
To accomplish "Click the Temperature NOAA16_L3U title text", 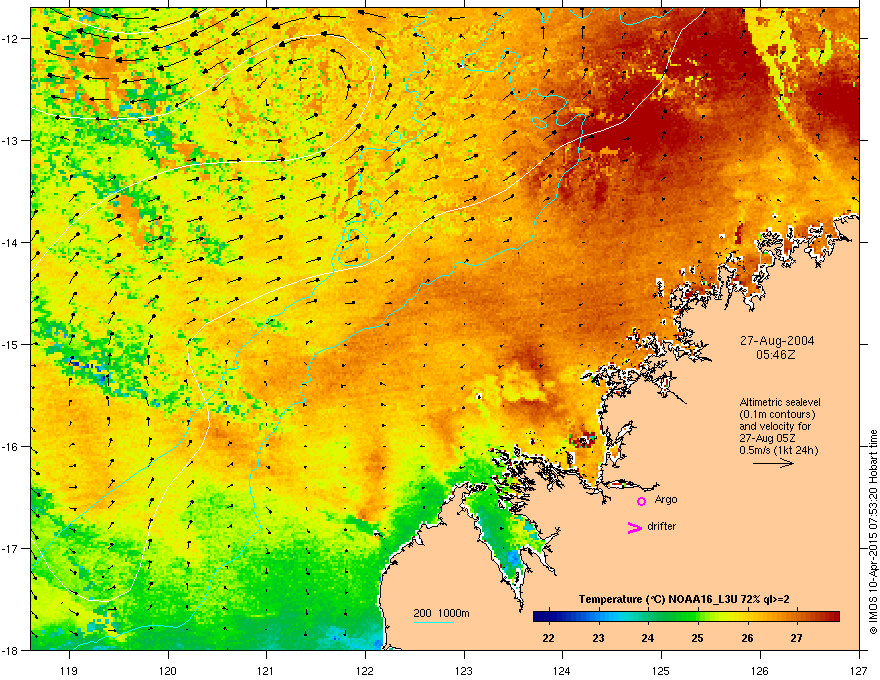I will coord(684,599).
